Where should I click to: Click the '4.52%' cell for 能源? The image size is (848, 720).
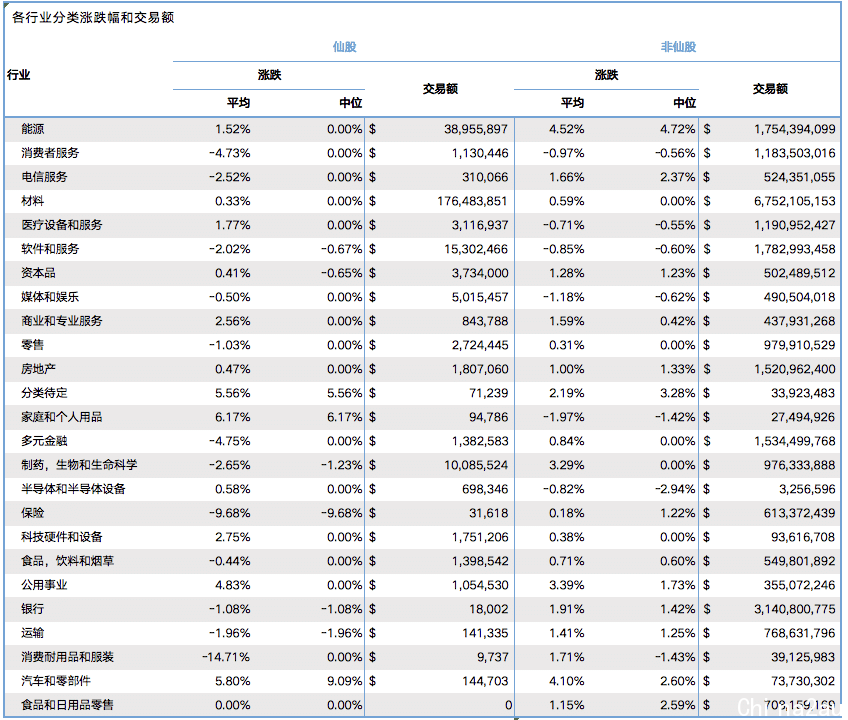click(566, 129)
